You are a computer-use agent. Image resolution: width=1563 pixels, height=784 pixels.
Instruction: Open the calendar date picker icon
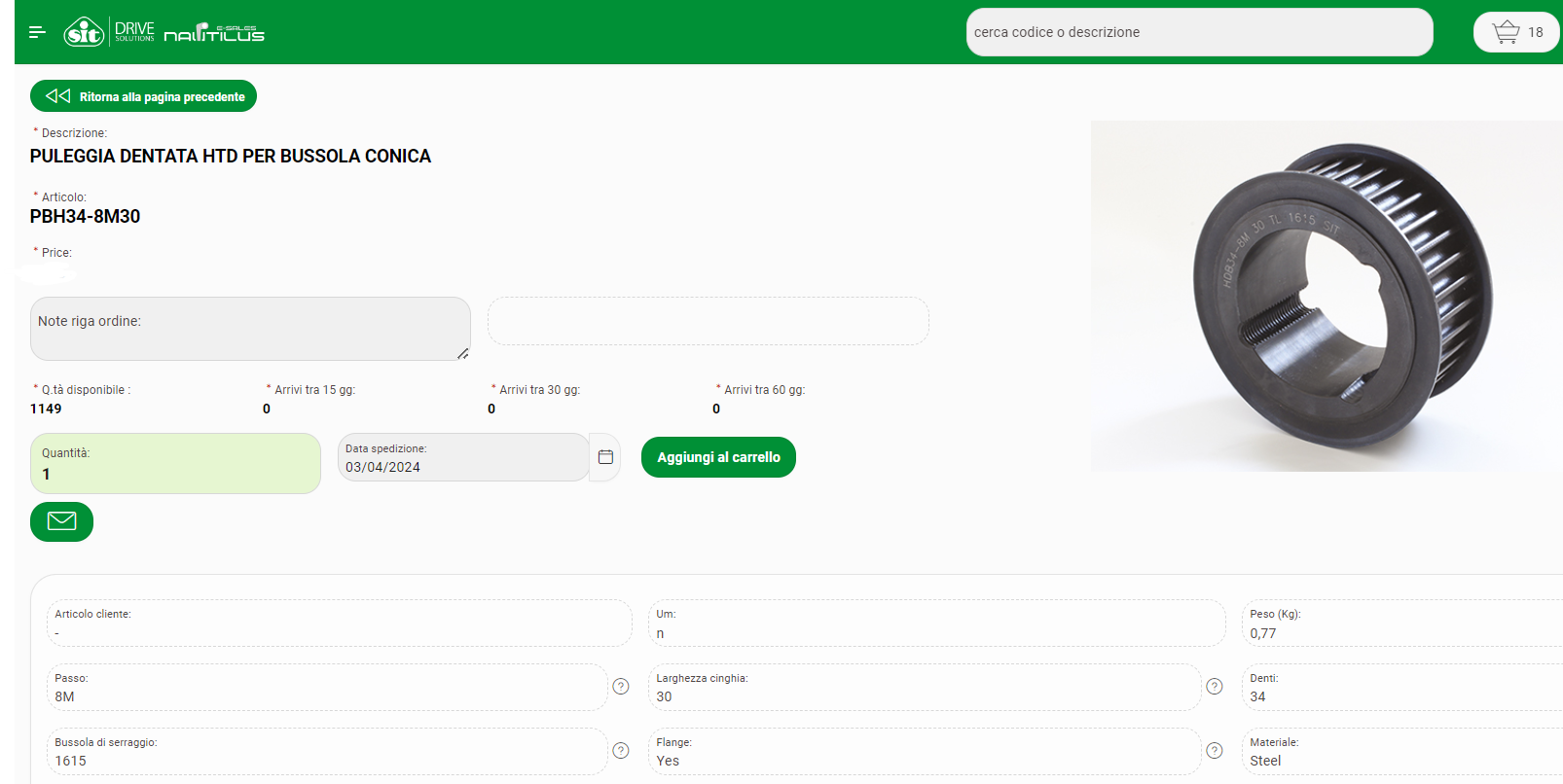click(x=605, y=457)
